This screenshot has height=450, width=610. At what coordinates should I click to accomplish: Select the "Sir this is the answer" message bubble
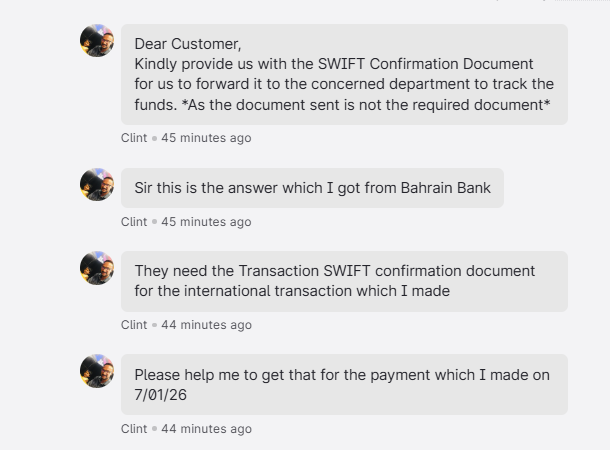pyautogui.click(x=312, y=188)
